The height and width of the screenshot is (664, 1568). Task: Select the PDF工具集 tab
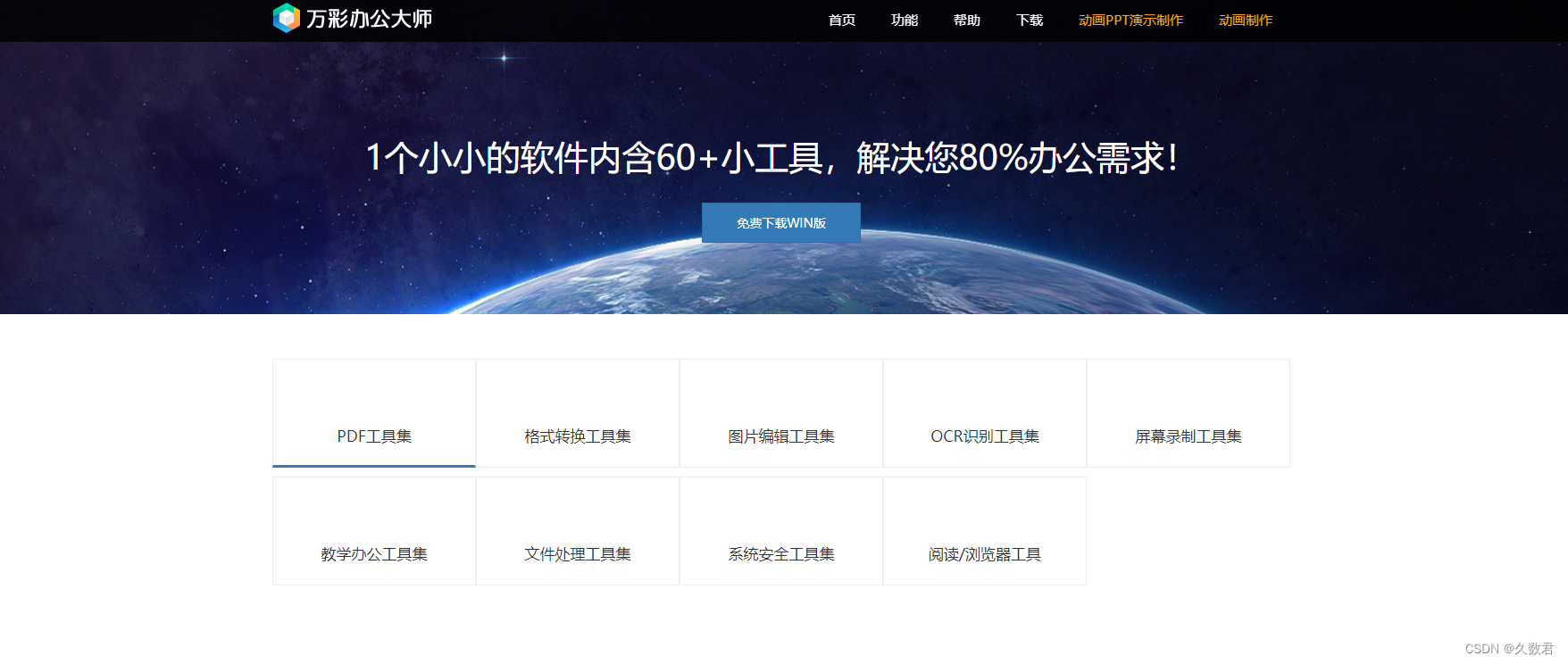pyautogui.click(x=374, y=413)
